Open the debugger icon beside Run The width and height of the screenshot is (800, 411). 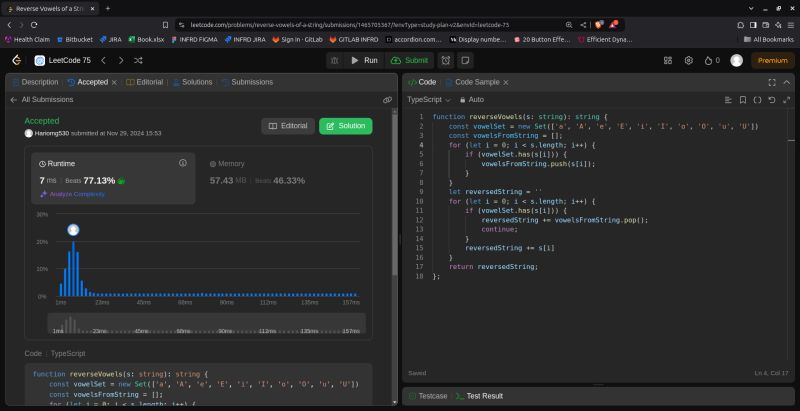334,60
